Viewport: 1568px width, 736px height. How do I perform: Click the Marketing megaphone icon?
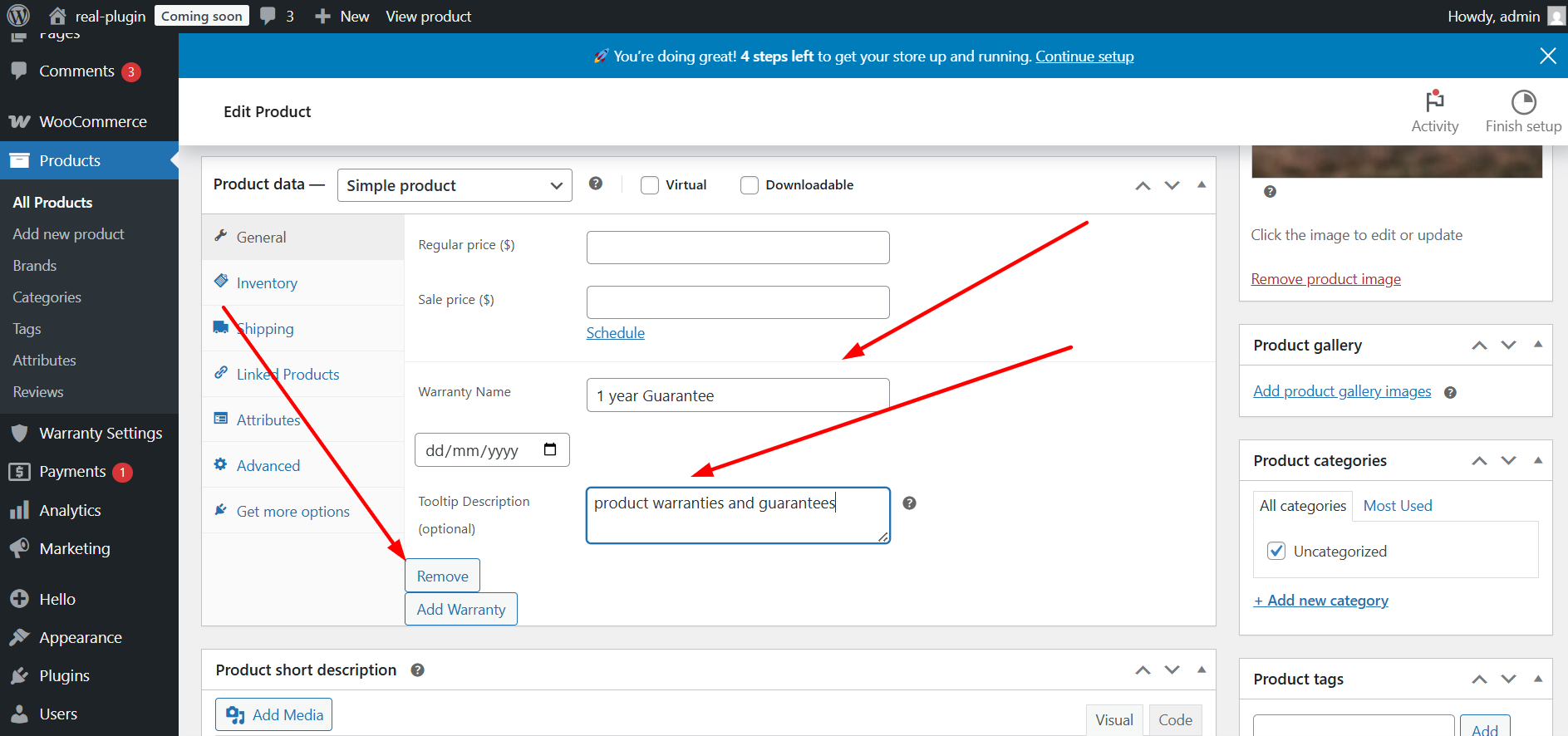tap(19, 548)
